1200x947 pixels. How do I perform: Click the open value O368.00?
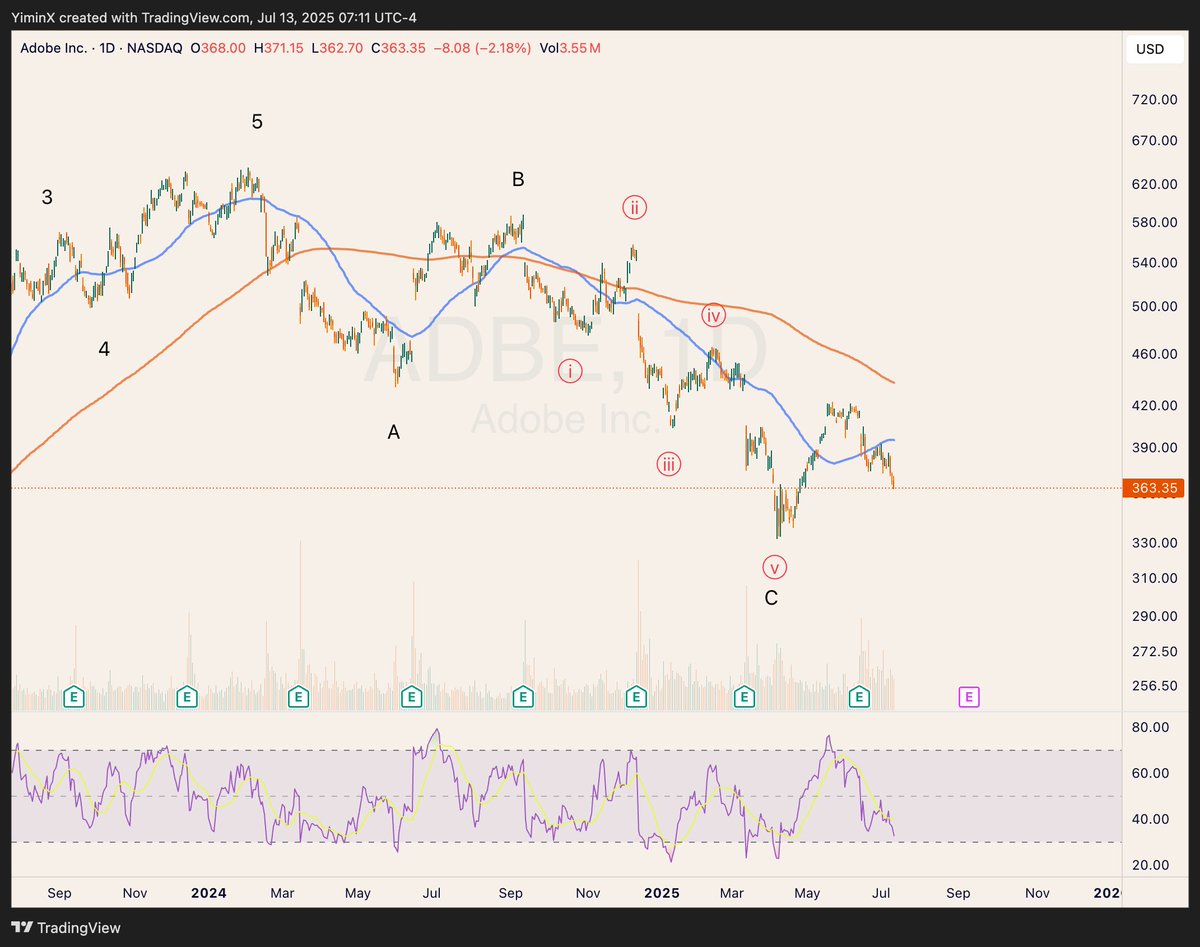pos(219,48)
